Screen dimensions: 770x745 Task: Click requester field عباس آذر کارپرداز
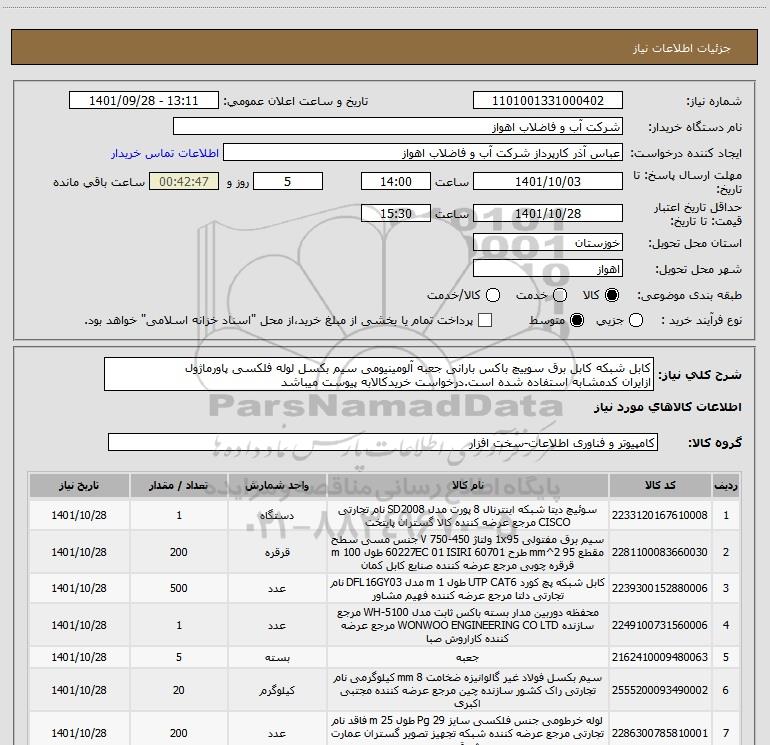423,153
